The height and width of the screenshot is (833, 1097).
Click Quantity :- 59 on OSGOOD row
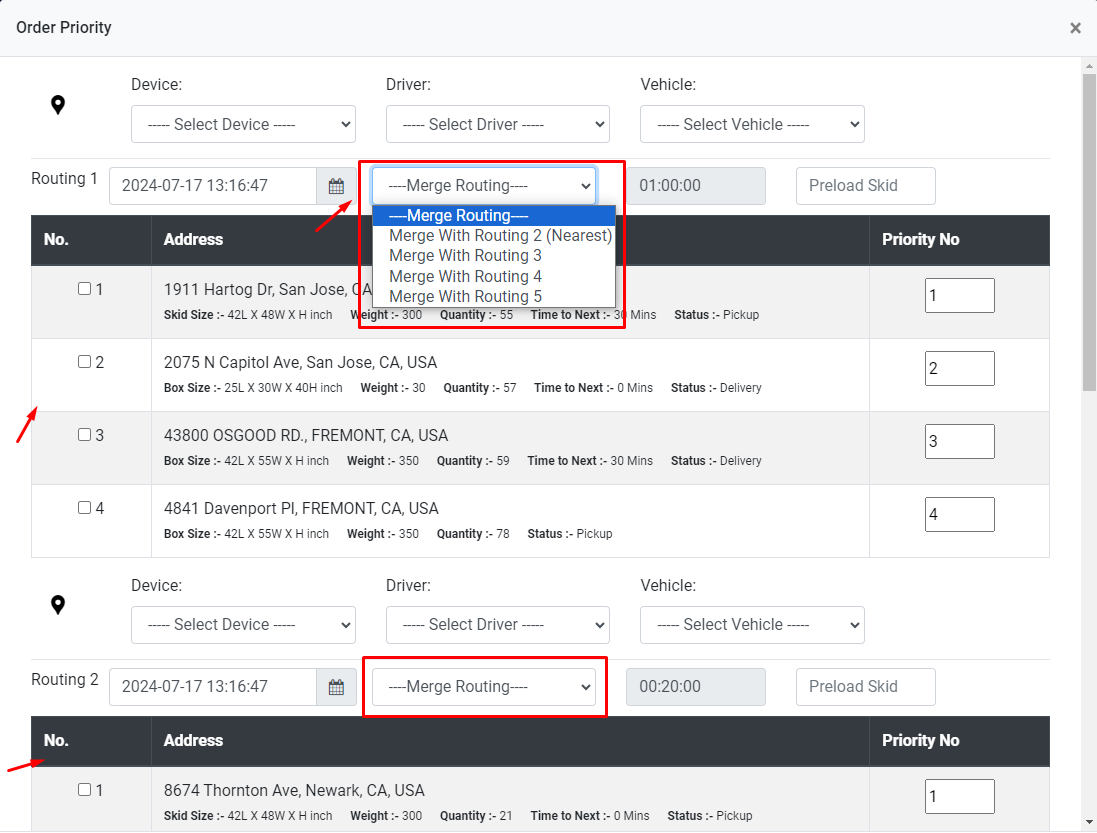[x=473, y=461]
